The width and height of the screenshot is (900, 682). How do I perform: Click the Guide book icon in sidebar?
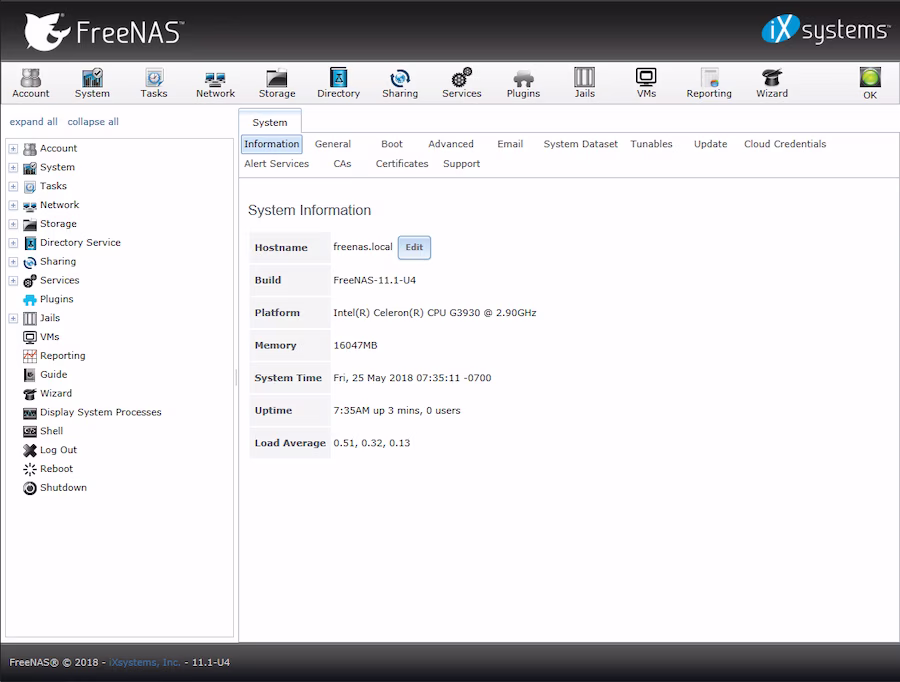coord(30,375)
